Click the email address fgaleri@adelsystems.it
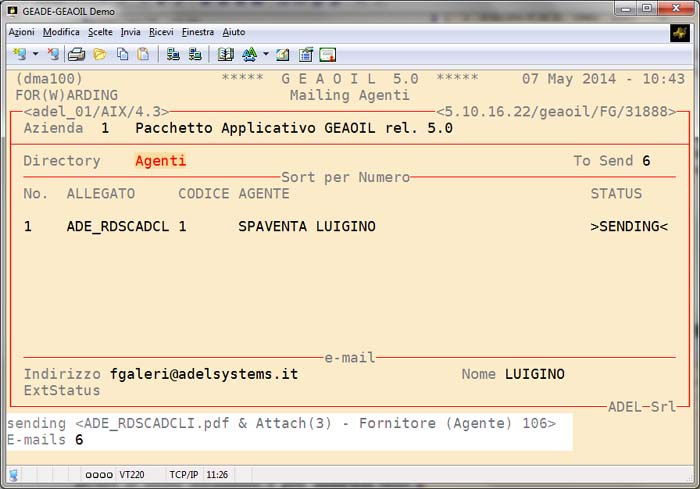Image resolution: width=700 pixels, height=489 pixels. (x=204, y=374)
